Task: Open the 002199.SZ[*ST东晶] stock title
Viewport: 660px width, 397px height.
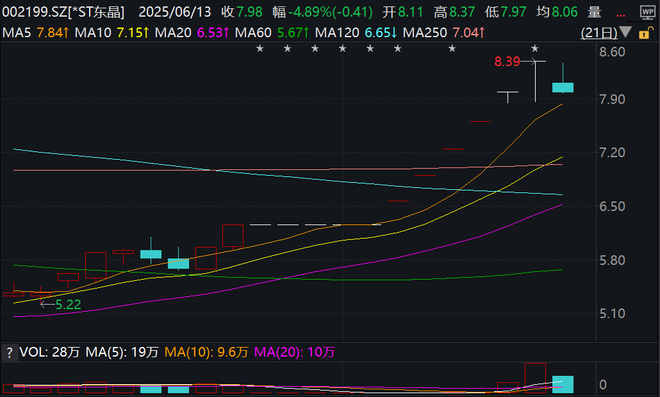Action: [63, 12]
